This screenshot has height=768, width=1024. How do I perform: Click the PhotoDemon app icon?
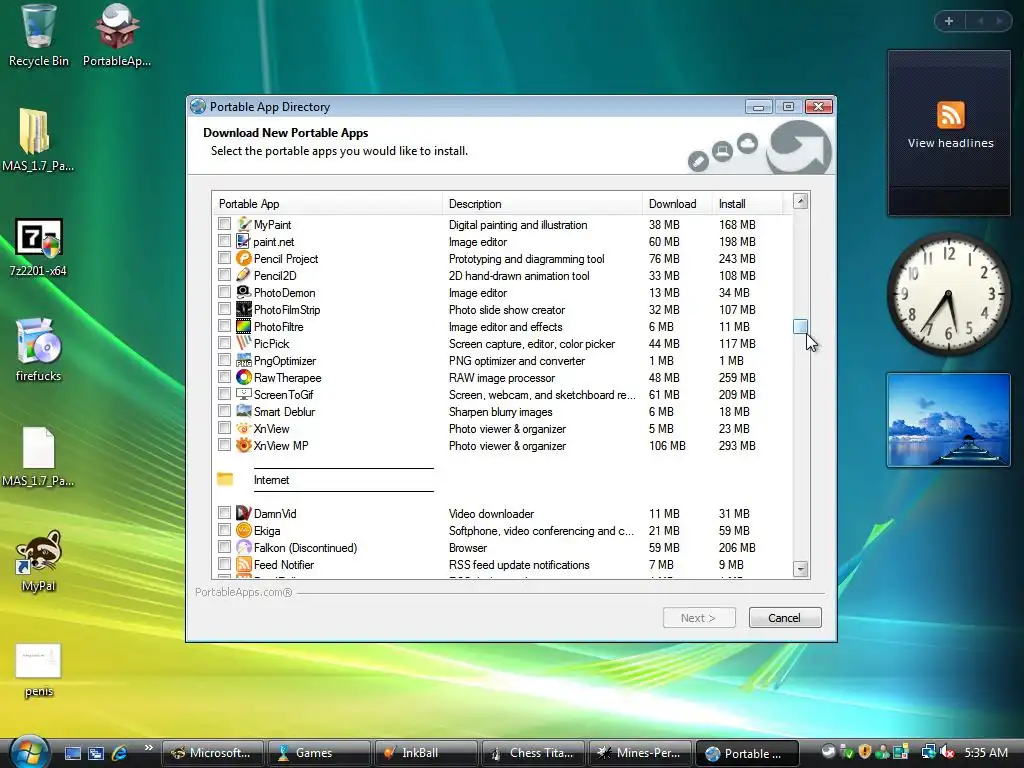(244, 292)
